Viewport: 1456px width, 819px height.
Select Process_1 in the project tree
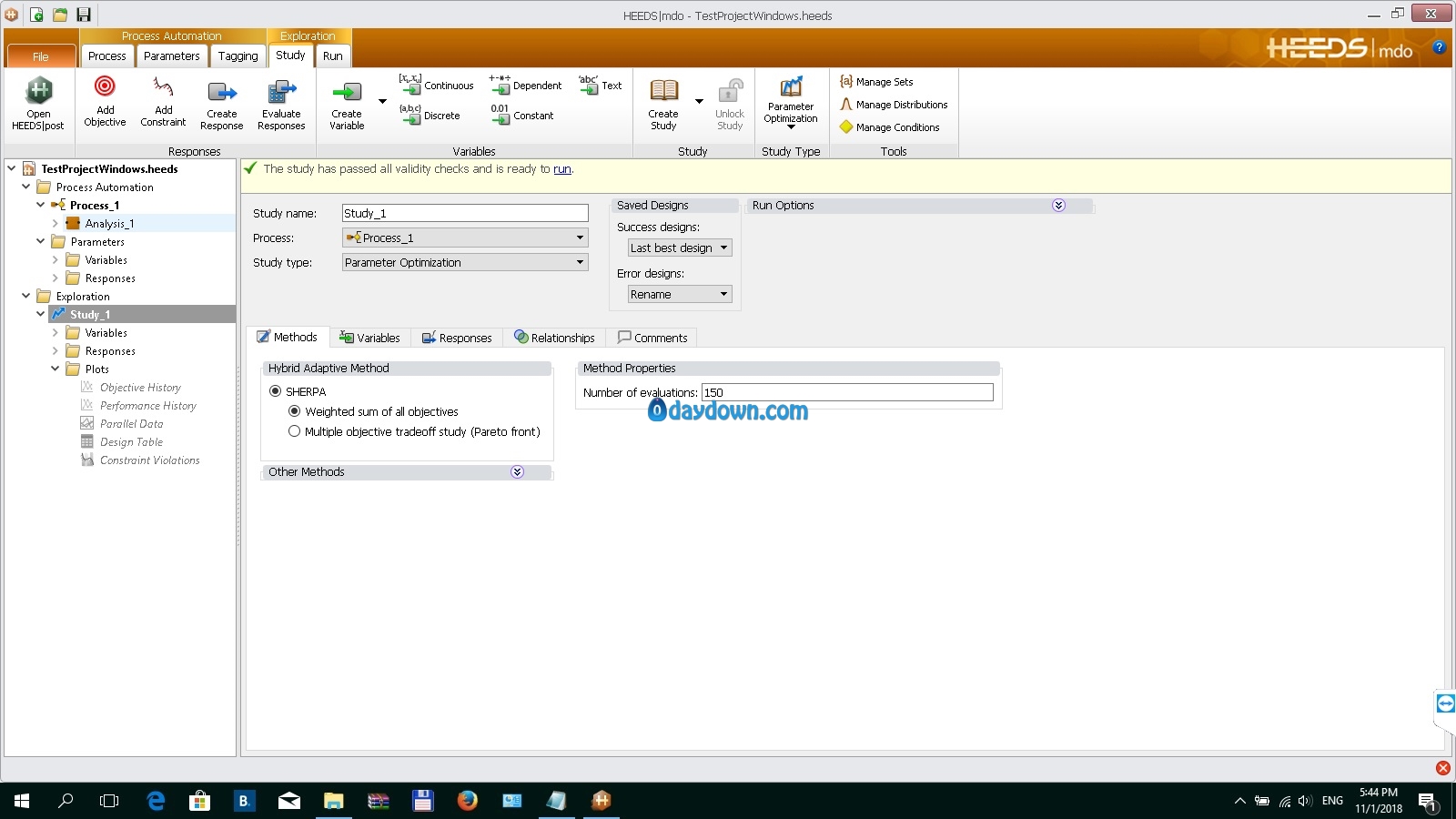click(95, 206)
